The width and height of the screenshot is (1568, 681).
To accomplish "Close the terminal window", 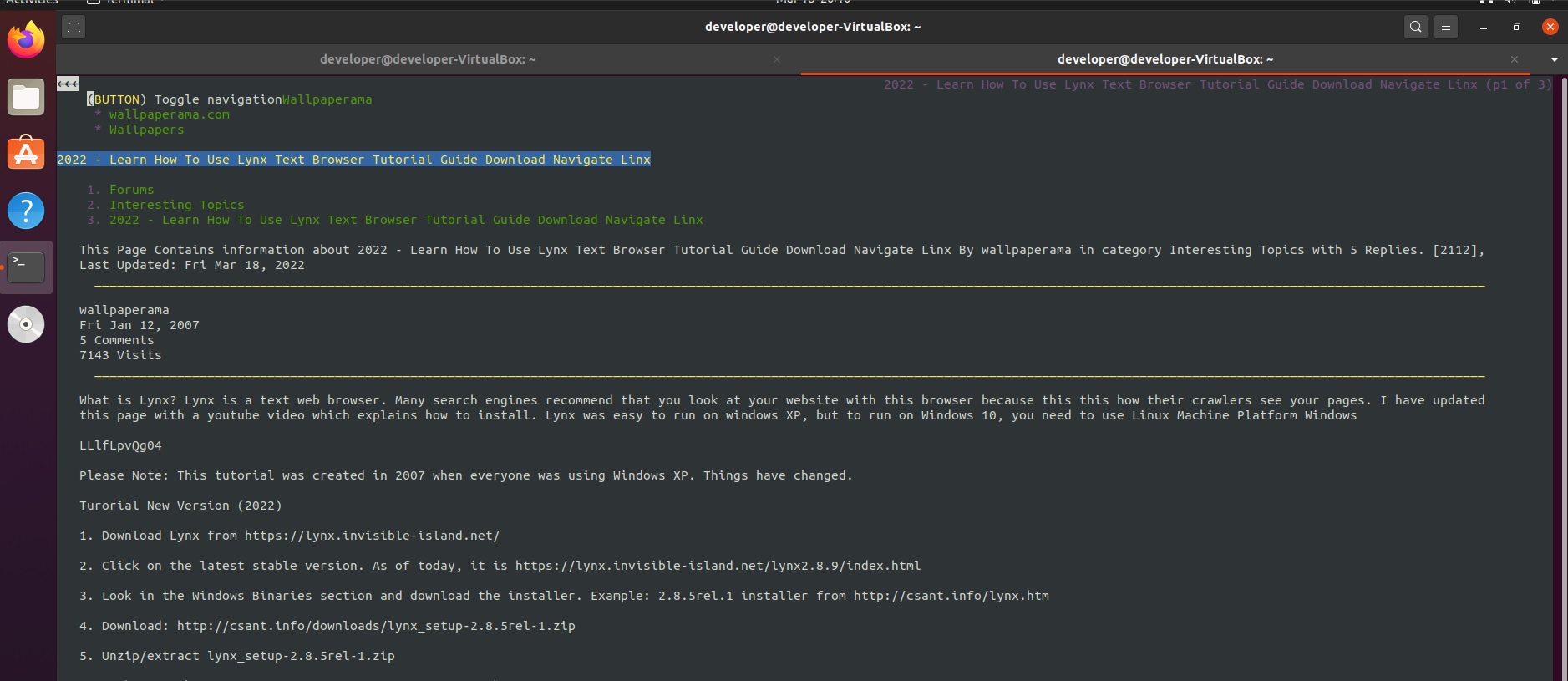I will pyautogui.click(x=1550, y=27).
